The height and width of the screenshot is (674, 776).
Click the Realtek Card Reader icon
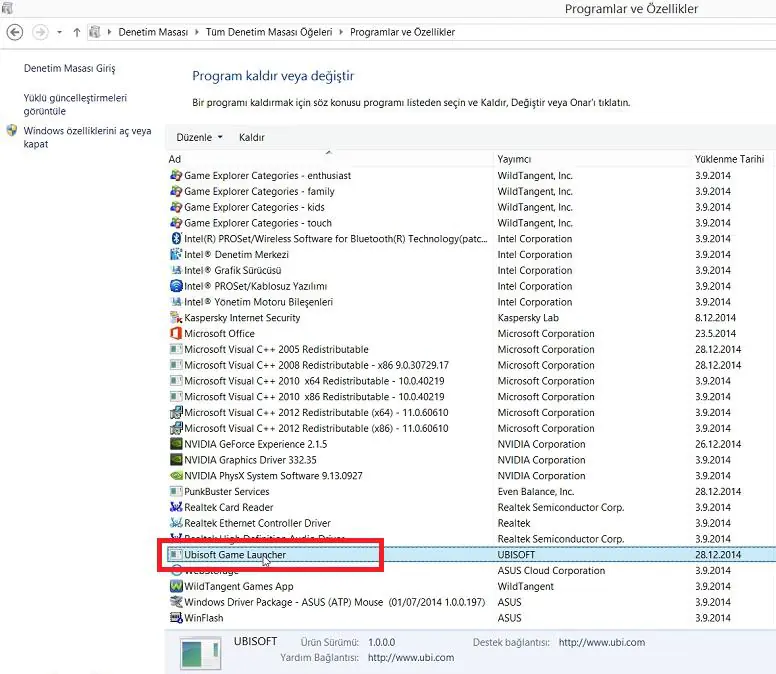pyautogui.click(x=176, y=507)
